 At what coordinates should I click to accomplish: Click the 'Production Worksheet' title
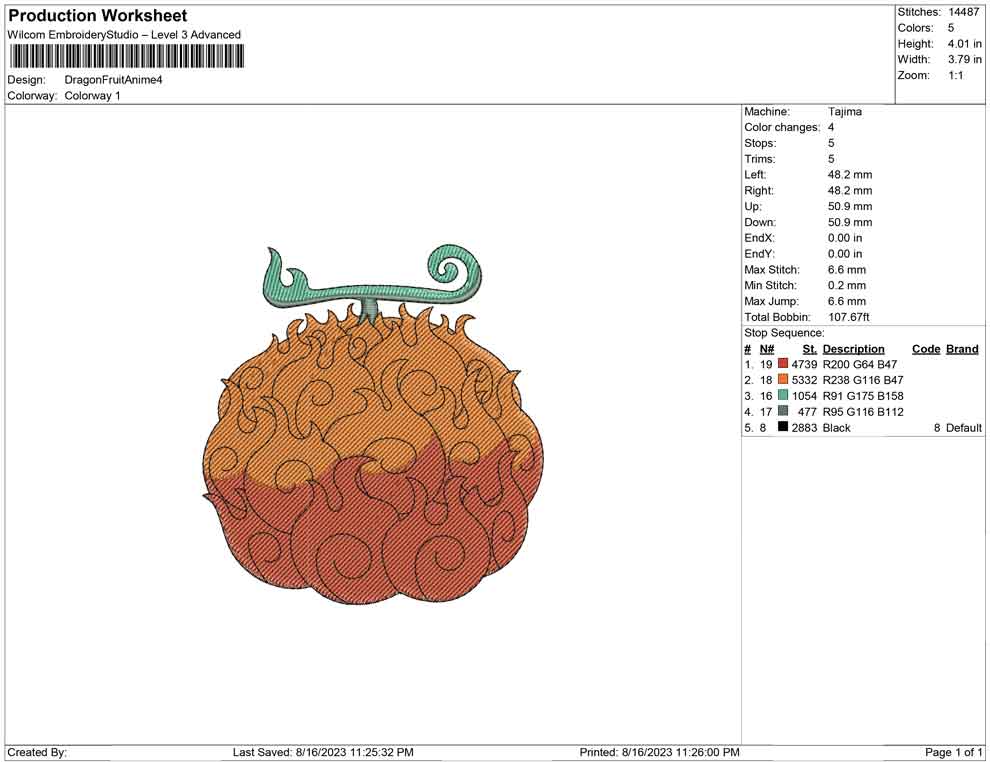click(x=98, y=16)
